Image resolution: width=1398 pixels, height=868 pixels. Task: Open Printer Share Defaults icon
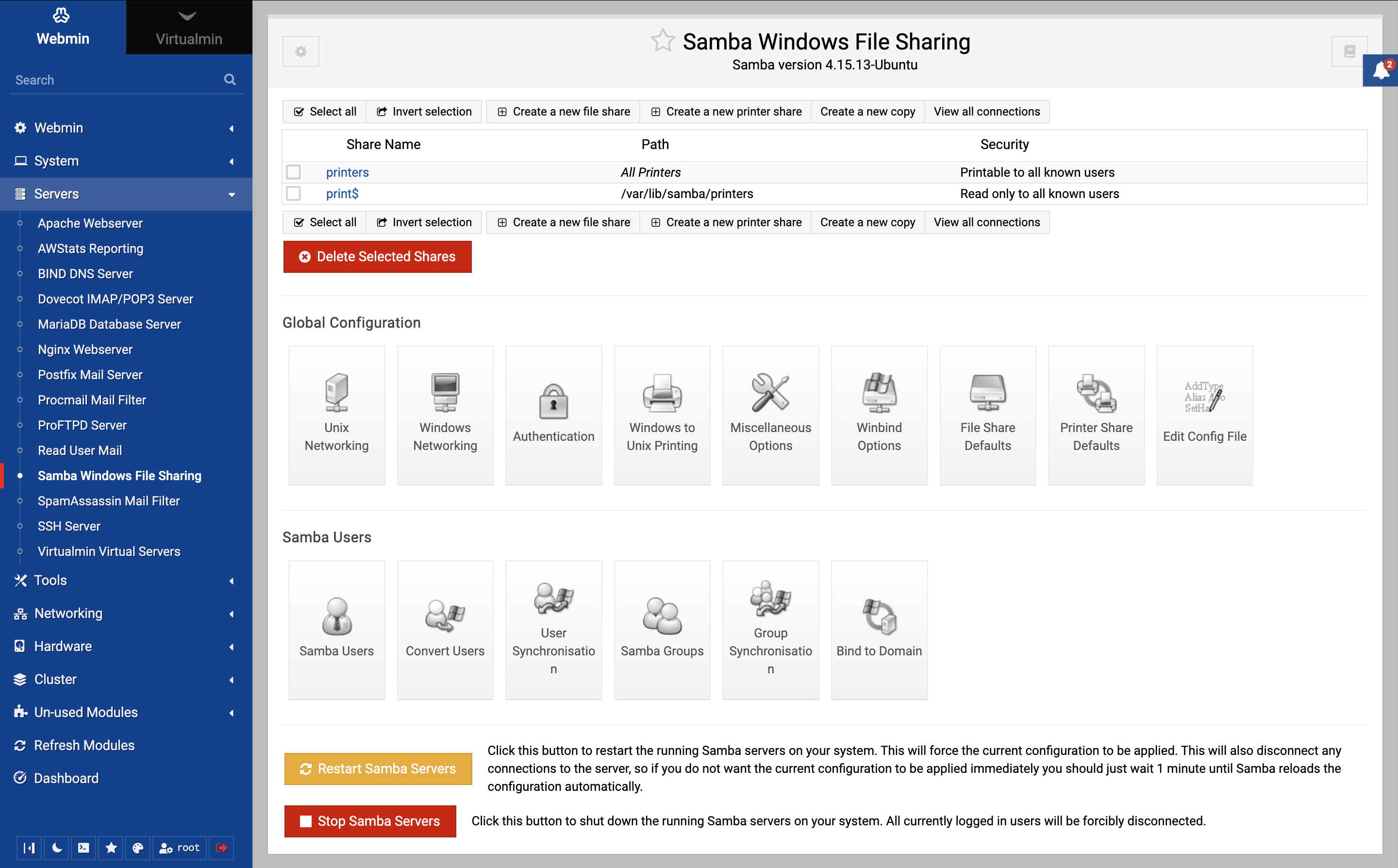(x=1096, y=415)
